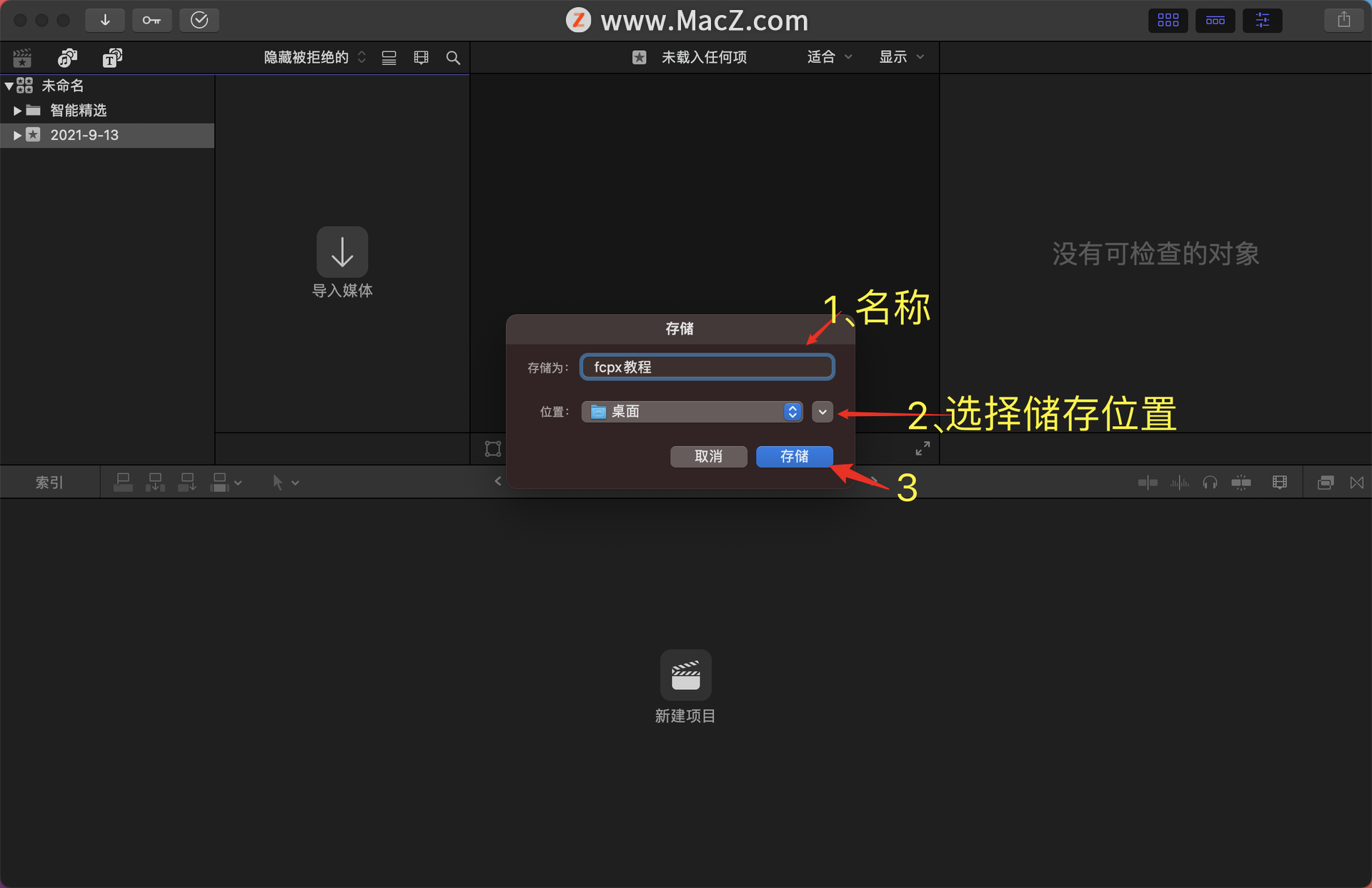Toggle the timeline panel visibility button
1372x888 pixels.
click(x=1215, y=20)
